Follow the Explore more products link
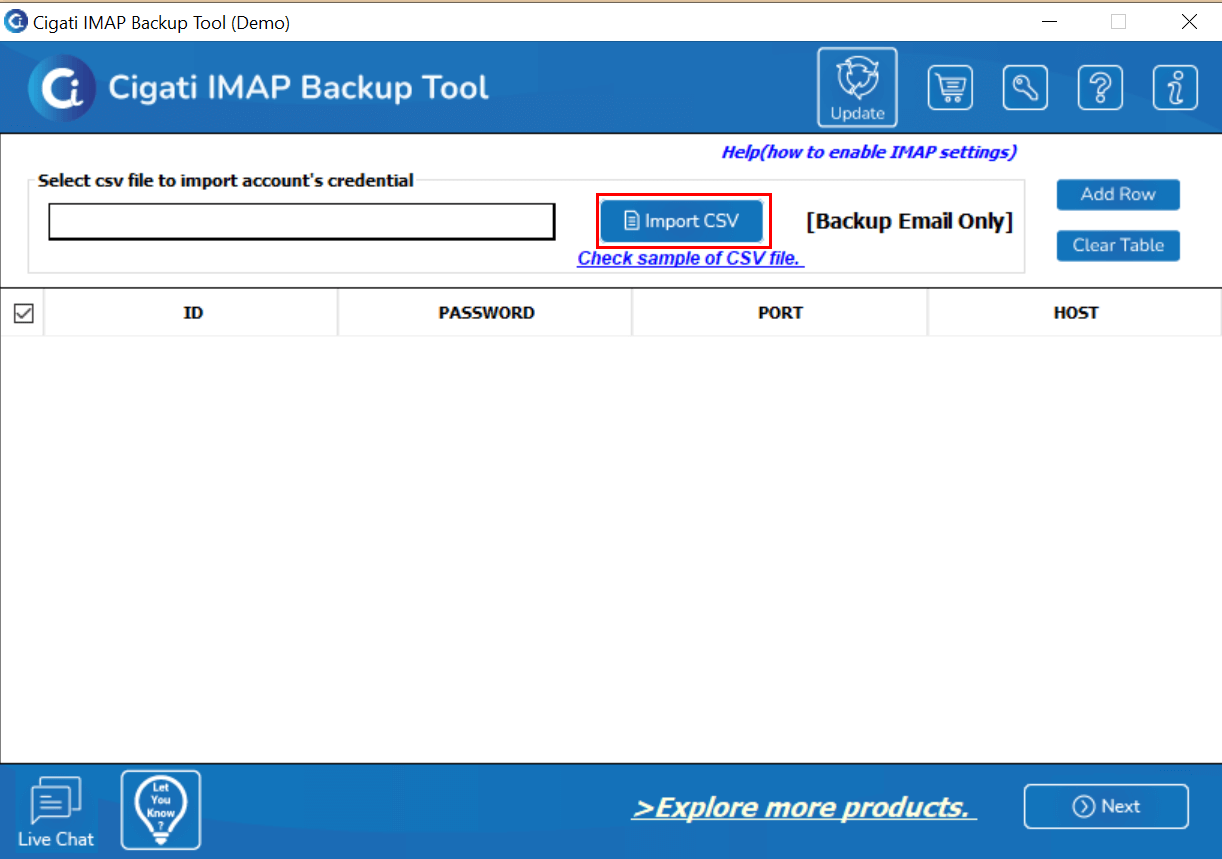This screenshot has height=859, width=1222. [x=804, y=807]
